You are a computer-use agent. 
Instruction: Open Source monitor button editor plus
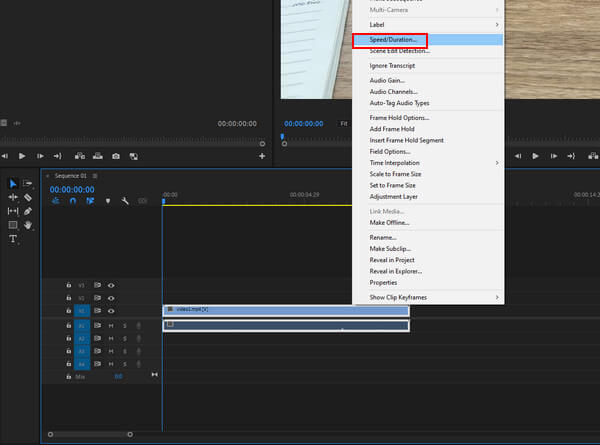coord(262,156)
